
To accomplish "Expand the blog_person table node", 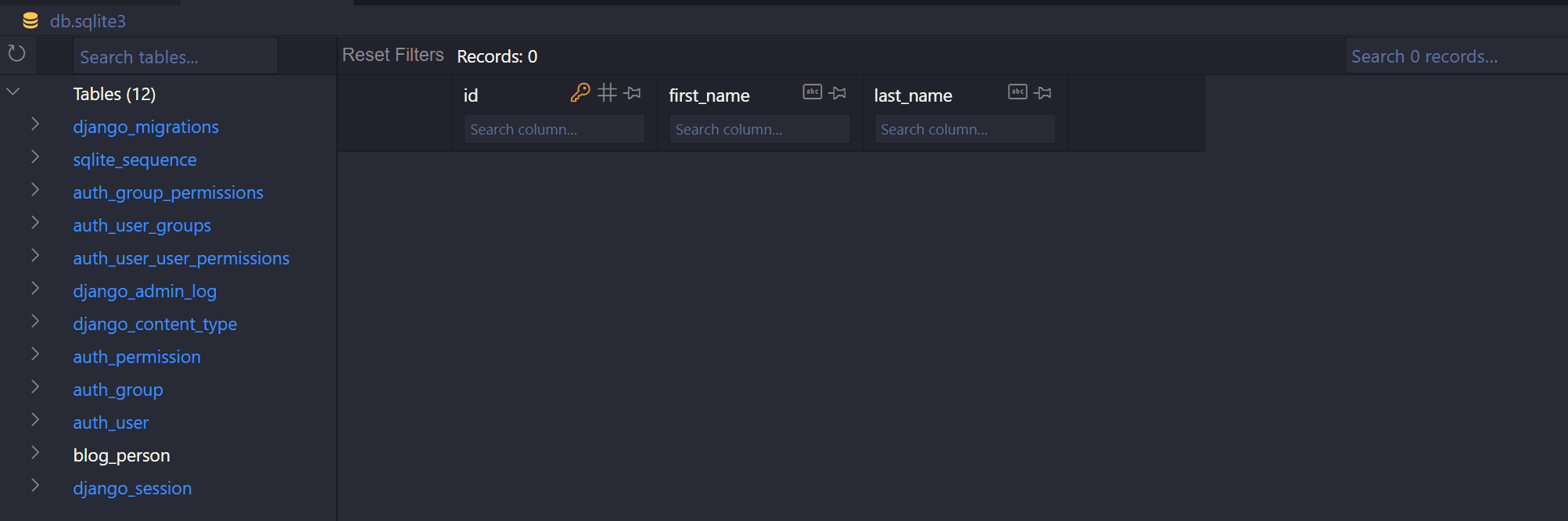I will pyautogui.click(x=35, y=453).
